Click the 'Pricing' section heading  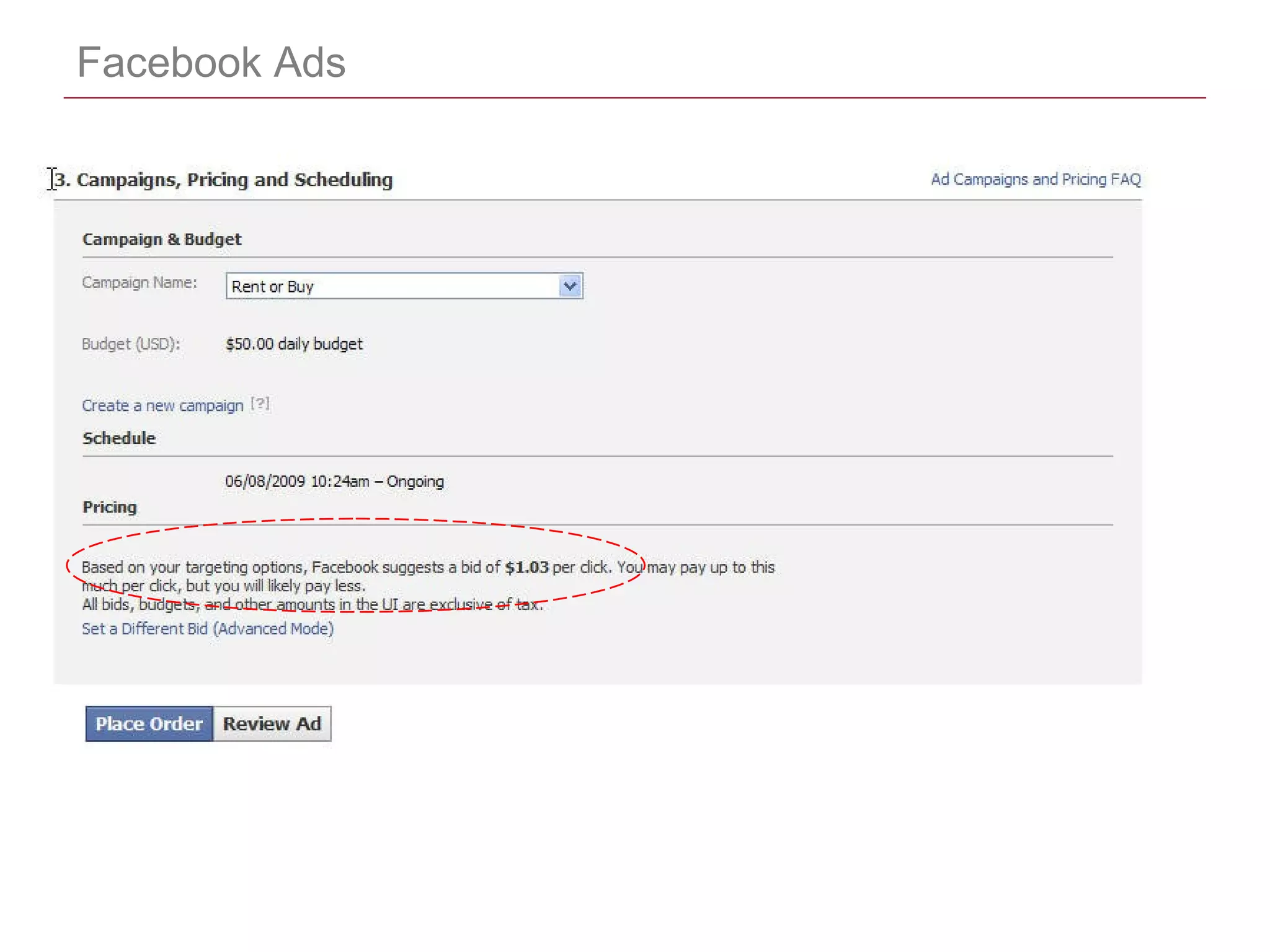coord(110,507)
